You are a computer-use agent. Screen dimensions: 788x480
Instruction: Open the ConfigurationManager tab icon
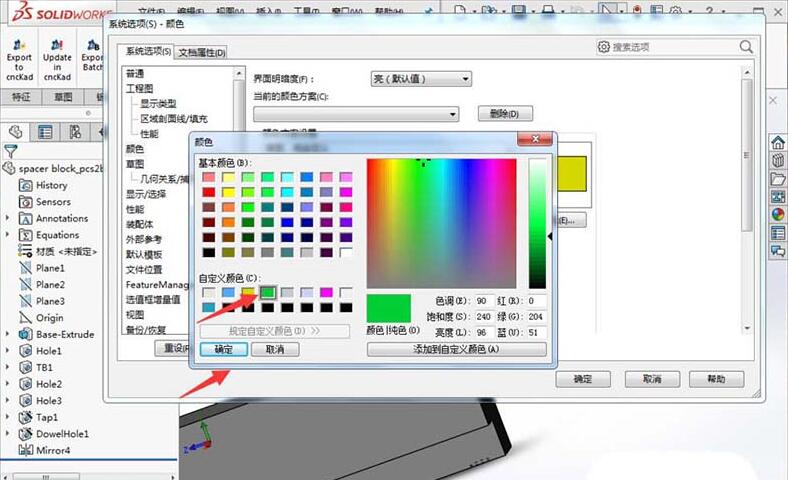[x=75, y=132]
